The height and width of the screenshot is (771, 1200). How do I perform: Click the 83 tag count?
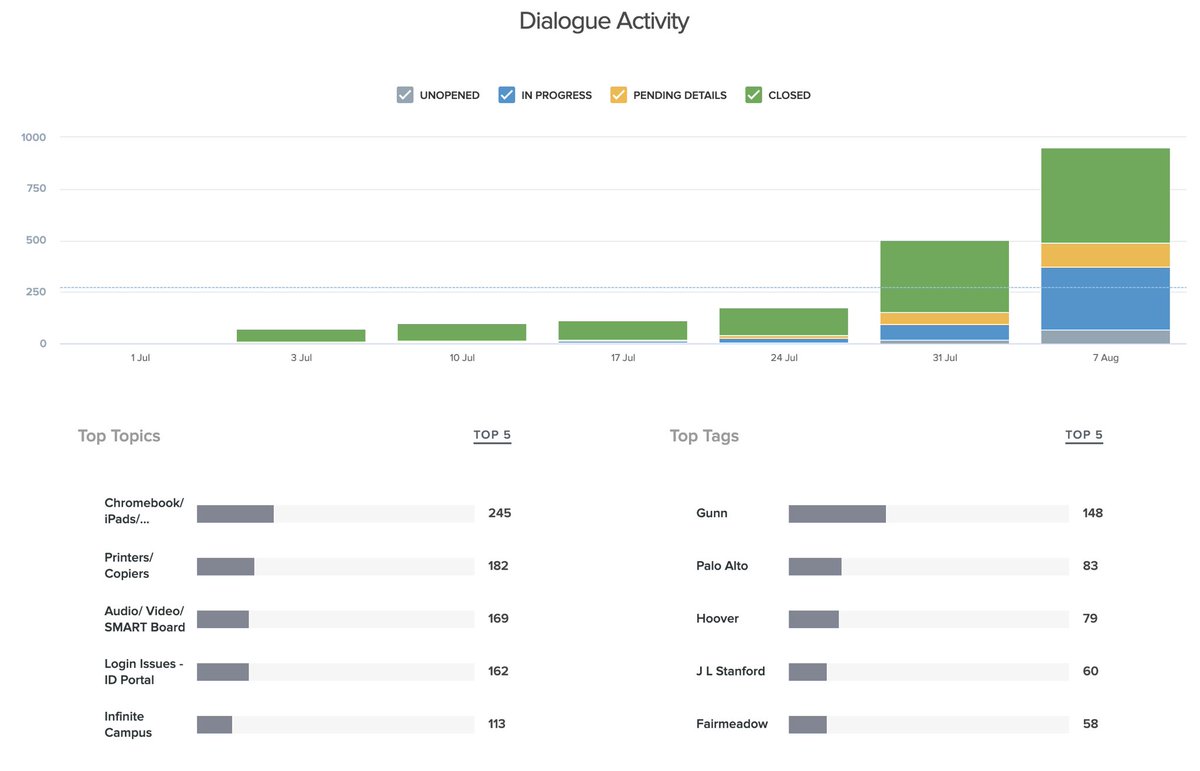(x=1090, y=565)
